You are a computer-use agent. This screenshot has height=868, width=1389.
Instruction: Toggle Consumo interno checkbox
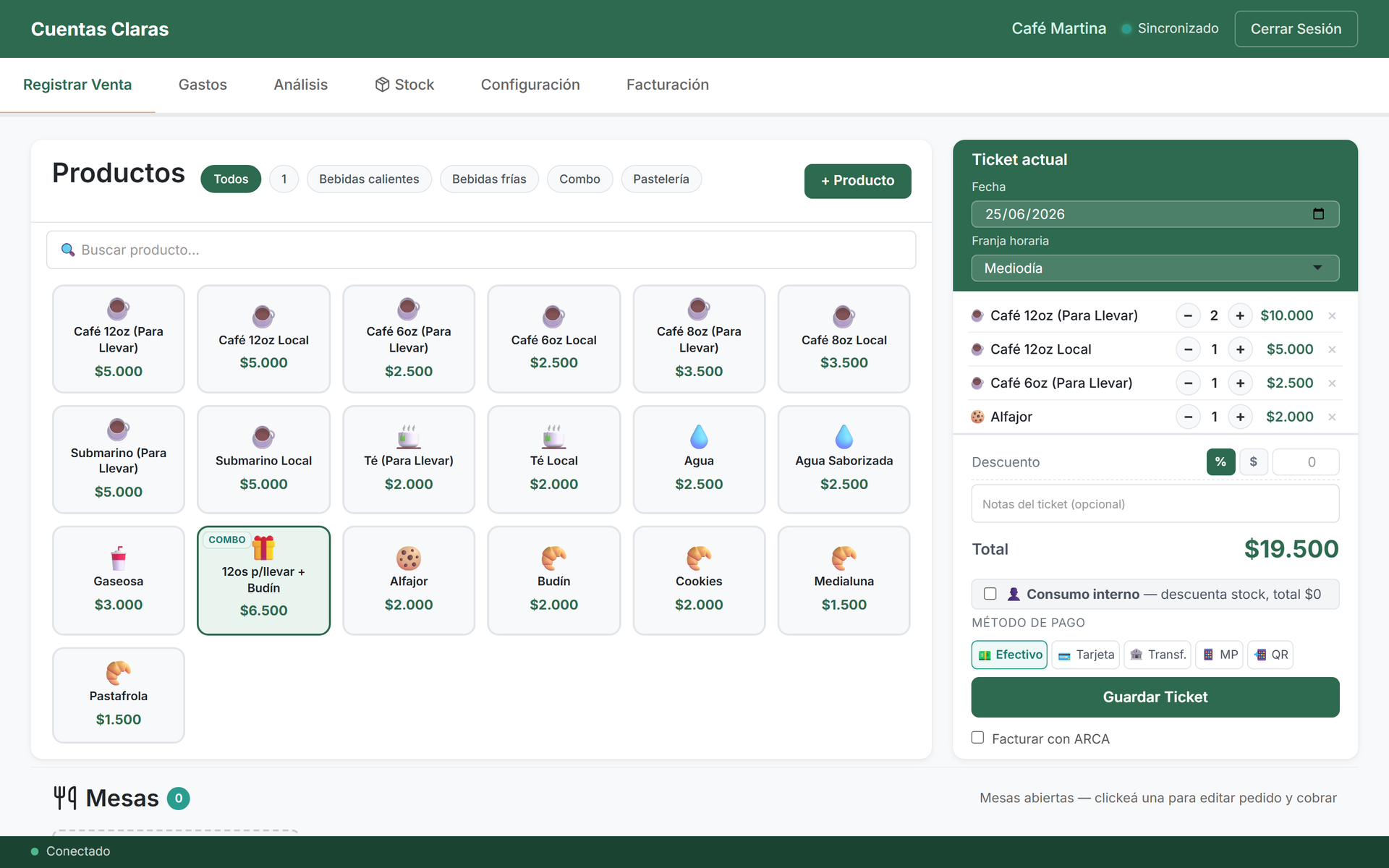tap(990, 594)
